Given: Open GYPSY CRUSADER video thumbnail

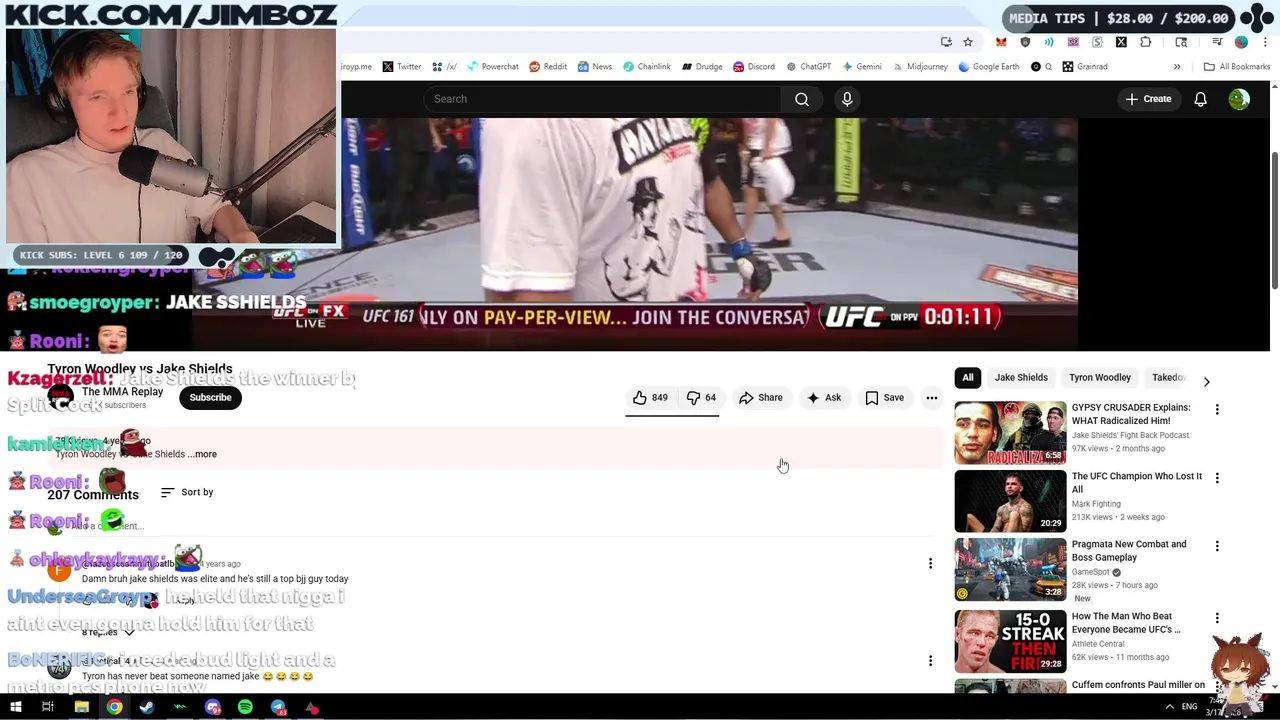Looking at the screenshot, I should (x=1010, y=433).
